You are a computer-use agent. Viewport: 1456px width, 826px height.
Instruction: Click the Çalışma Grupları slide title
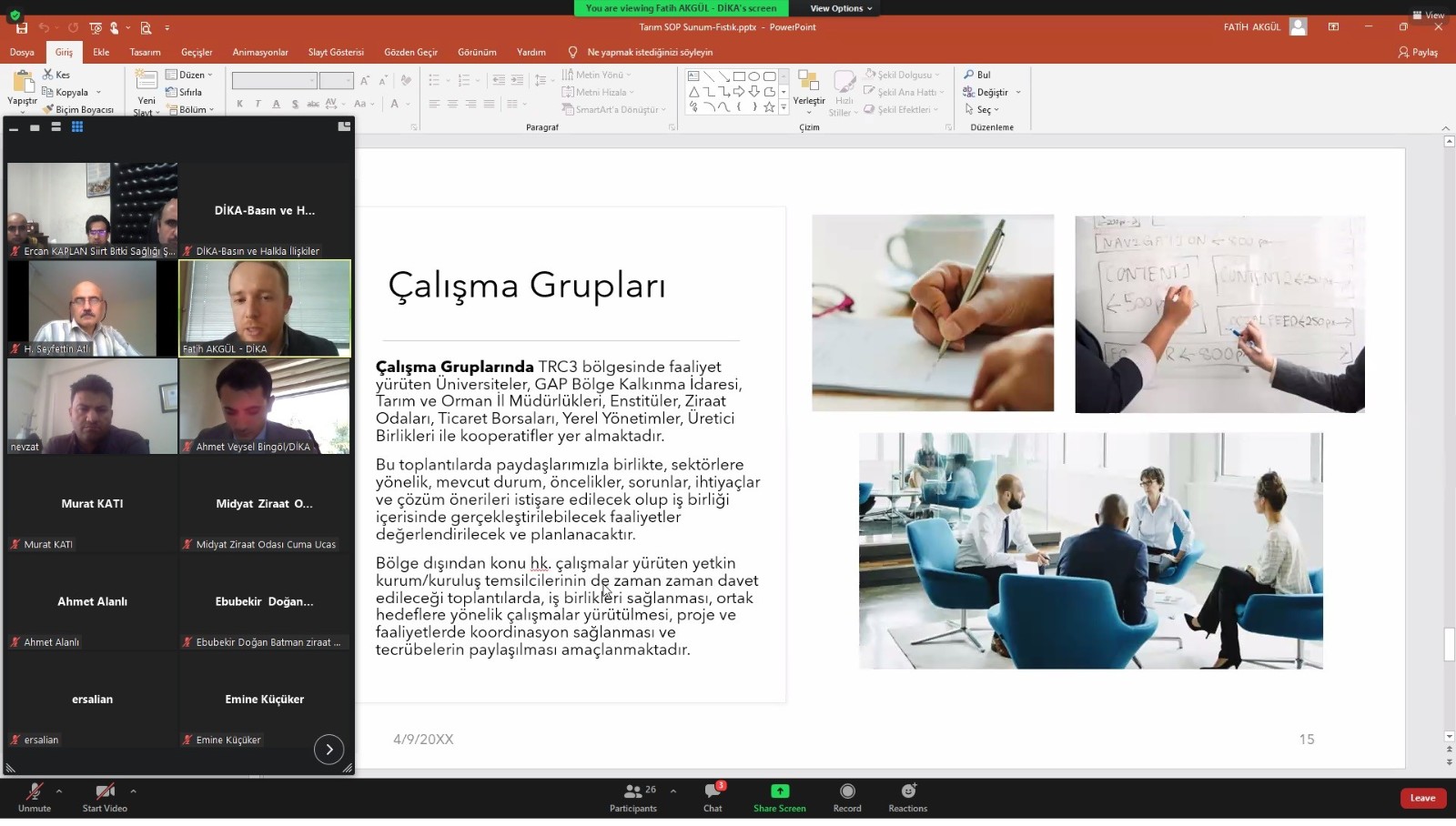coord(527,286)
